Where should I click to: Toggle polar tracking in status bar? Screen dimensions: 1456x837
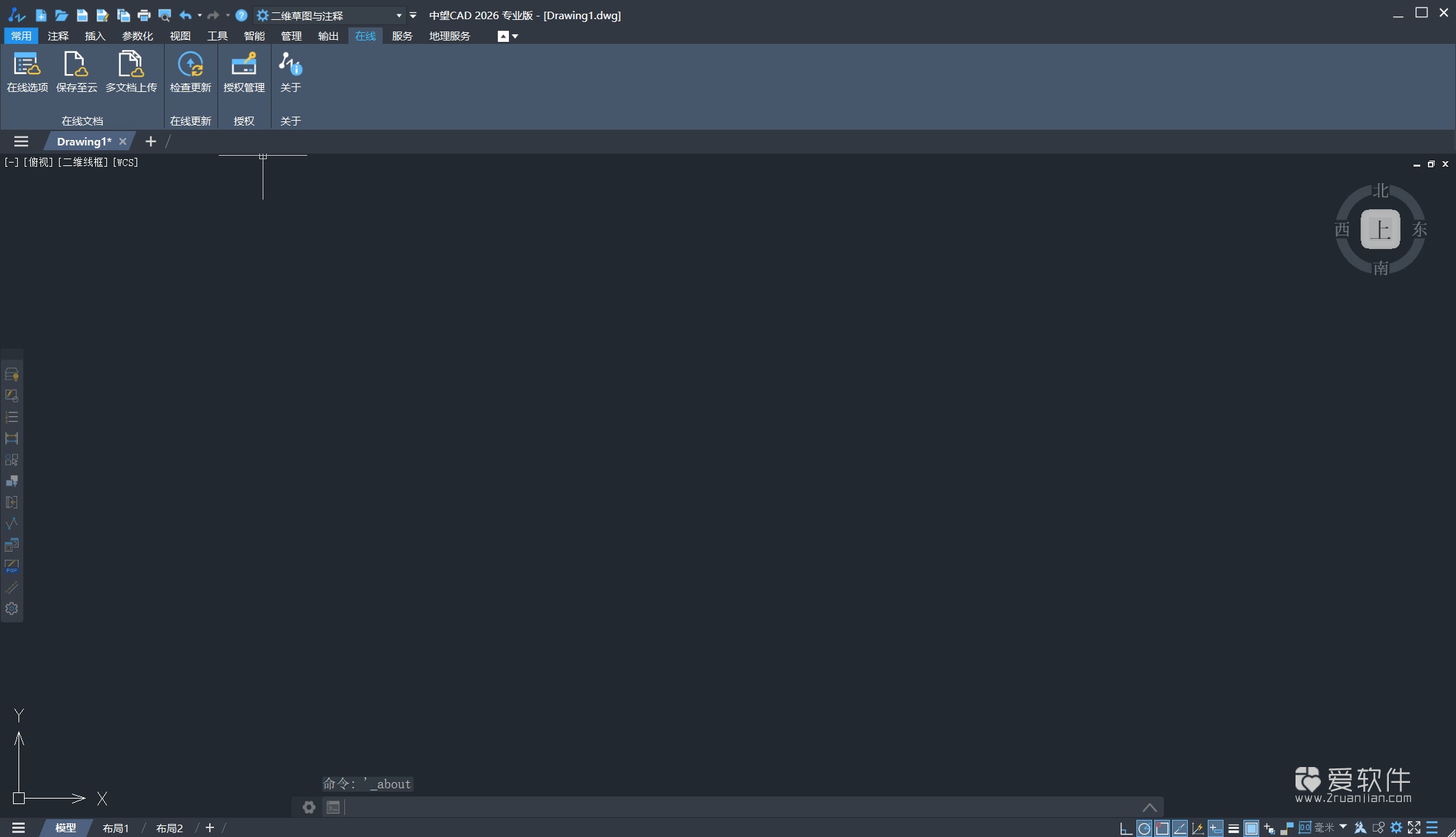(x=1144, y=828)
